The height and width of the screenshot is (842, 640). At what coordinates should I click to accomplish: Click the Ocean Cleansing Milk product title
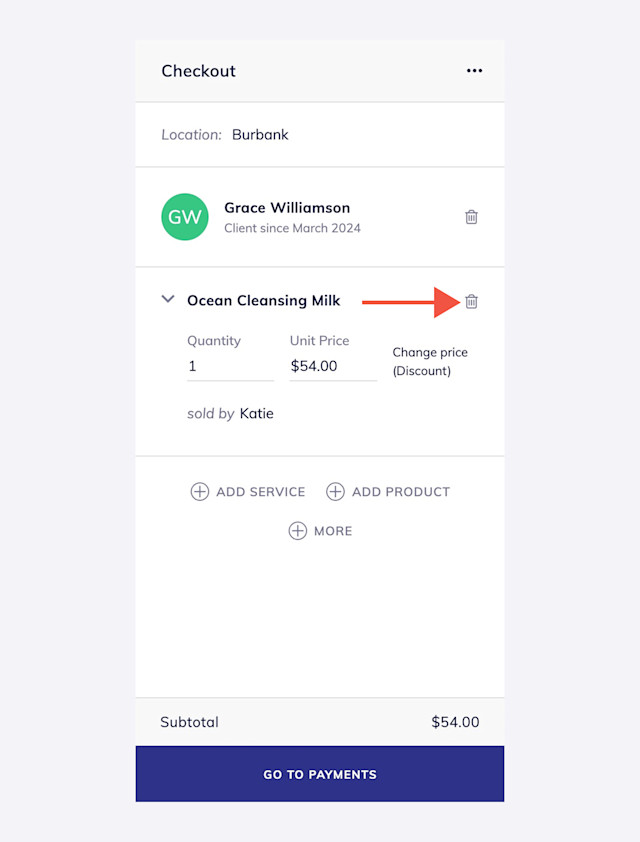tap(264, 300)
